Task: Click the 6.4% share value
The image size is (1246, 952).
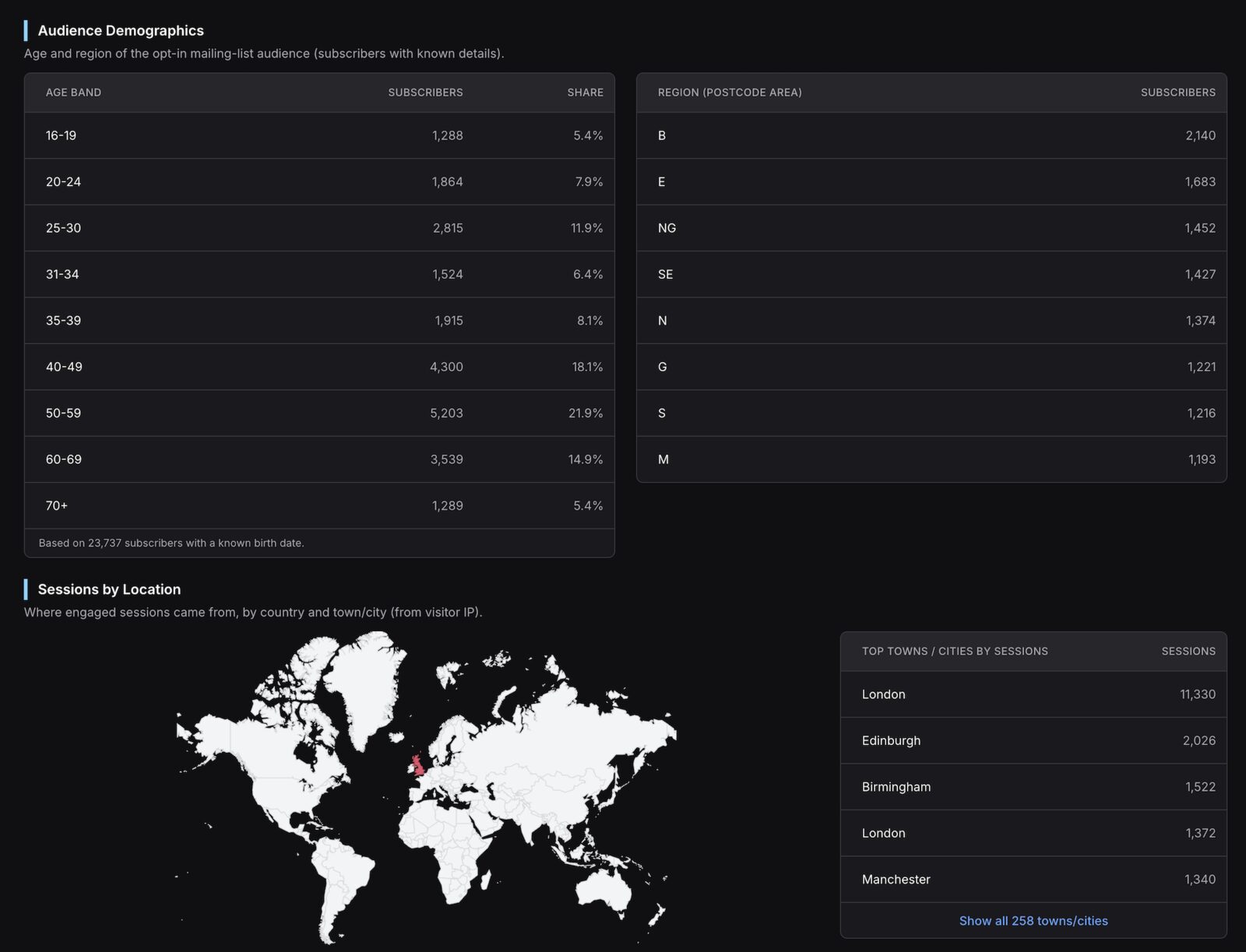Action: 588,274
